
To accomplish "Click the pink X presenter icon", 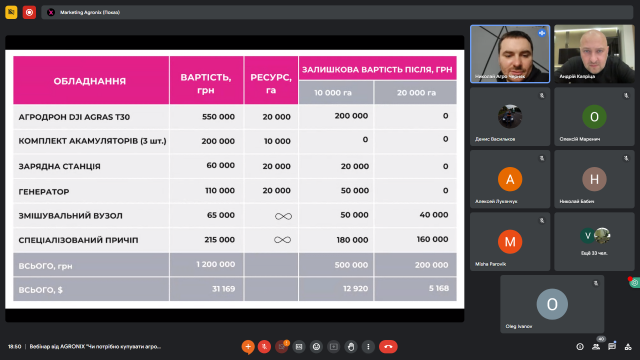I will [x=51, y=12].
